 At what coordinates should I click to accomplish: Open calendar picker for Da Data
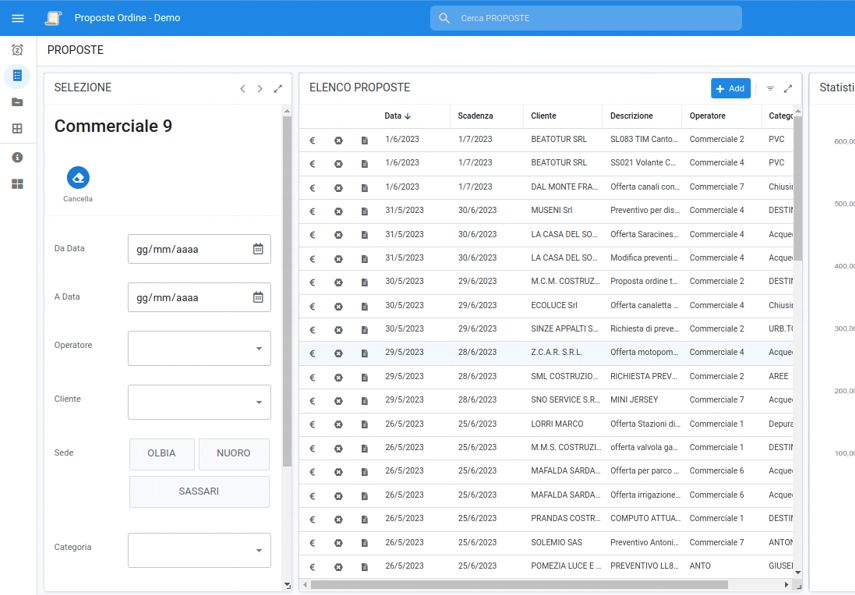[258, 249]
